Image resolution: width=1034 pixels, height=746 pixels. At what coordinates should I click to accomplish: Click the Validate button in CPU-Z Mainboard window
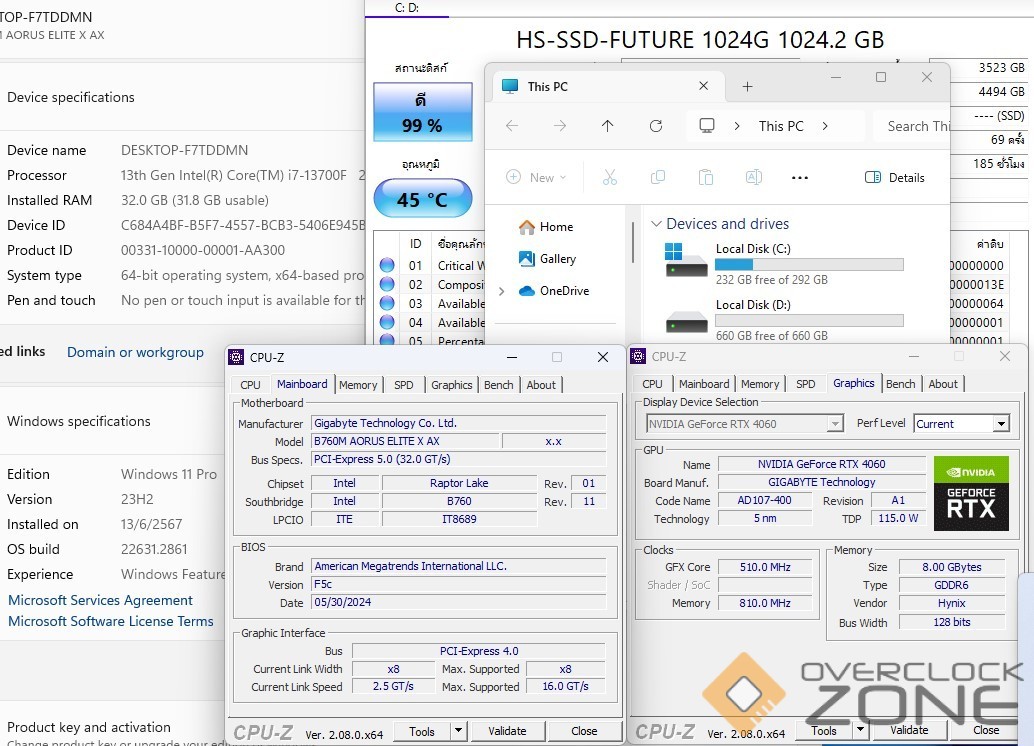tap(507, 731)
